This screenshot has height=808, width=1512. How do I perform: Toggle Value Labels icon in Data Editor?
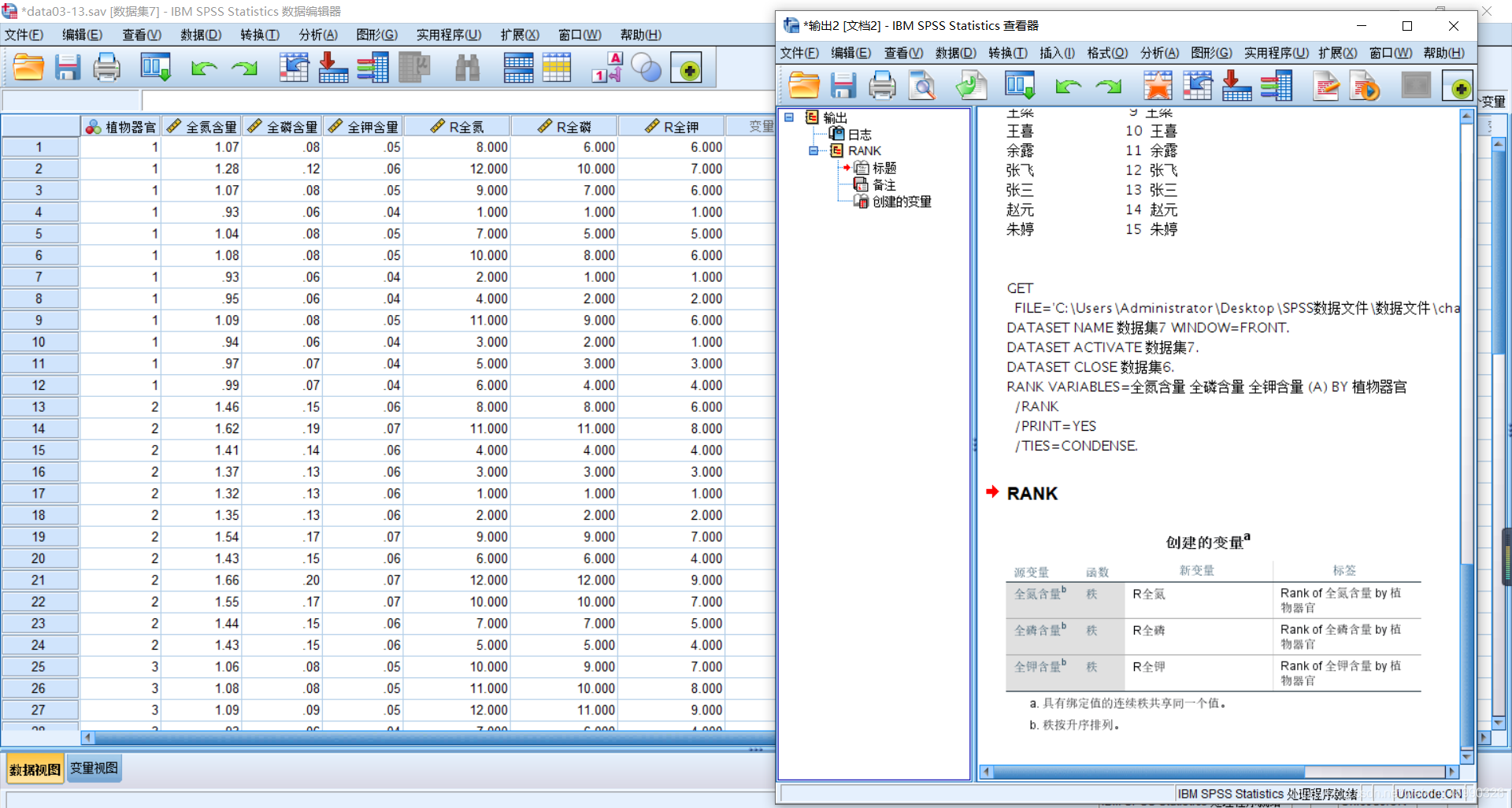[607, 68]
